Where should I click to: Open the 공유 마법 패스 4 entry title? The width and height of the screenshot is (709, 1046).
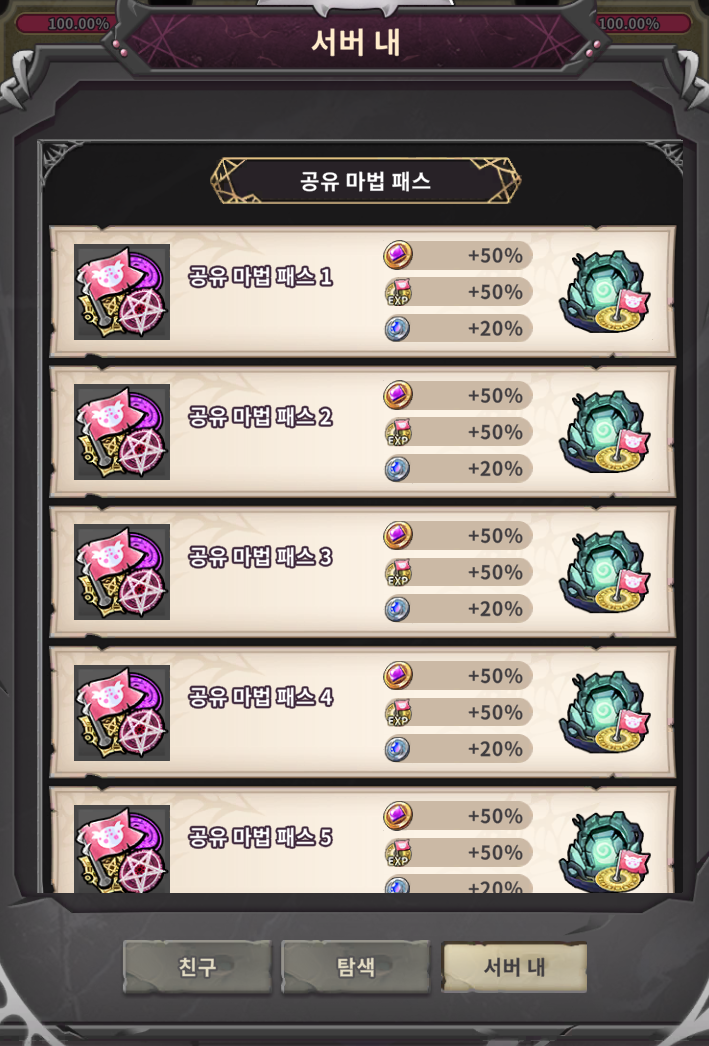point(260,697)
